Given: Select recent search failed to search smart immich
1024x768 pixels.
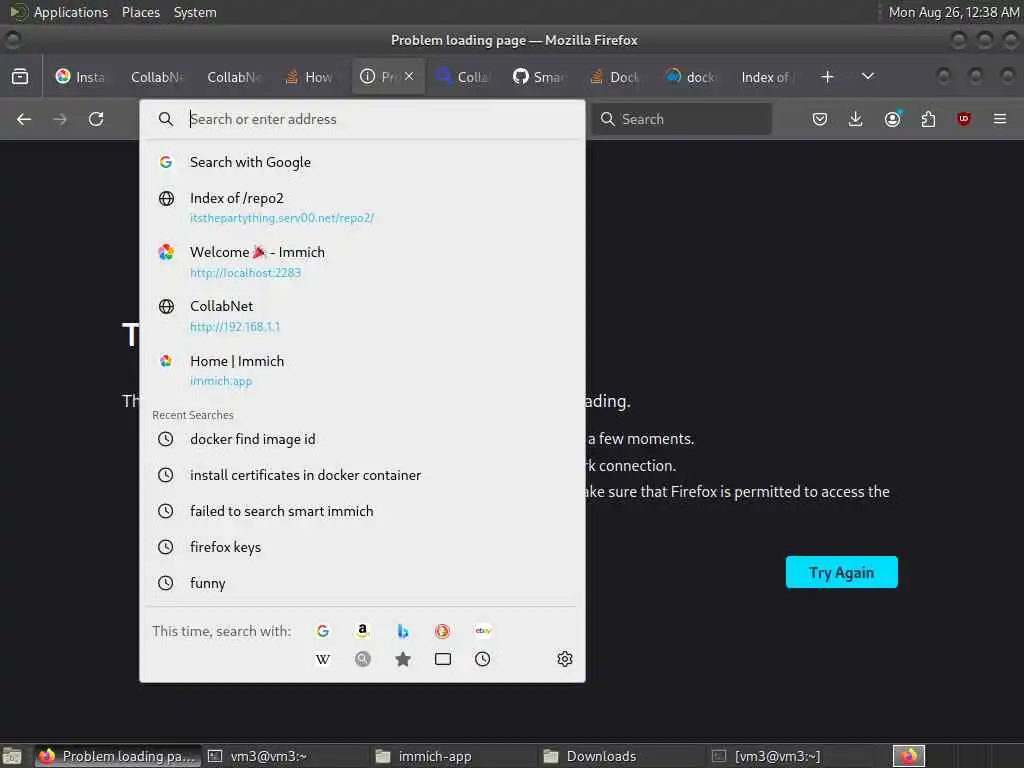Looking at the screenshot, I should point(362,511).
